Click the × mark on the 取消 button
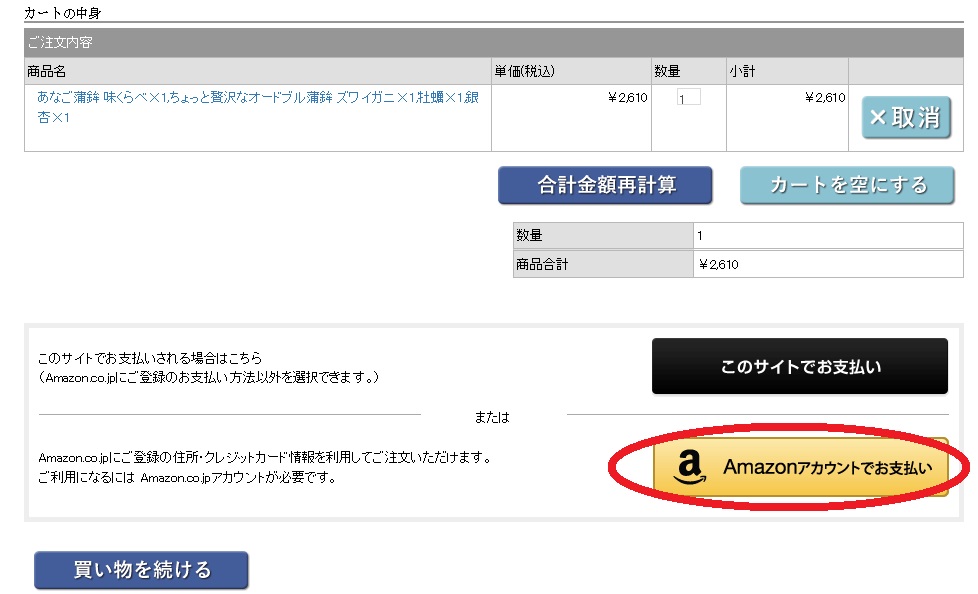The width and height of the screenshot is (978, 594). point(877,117)
